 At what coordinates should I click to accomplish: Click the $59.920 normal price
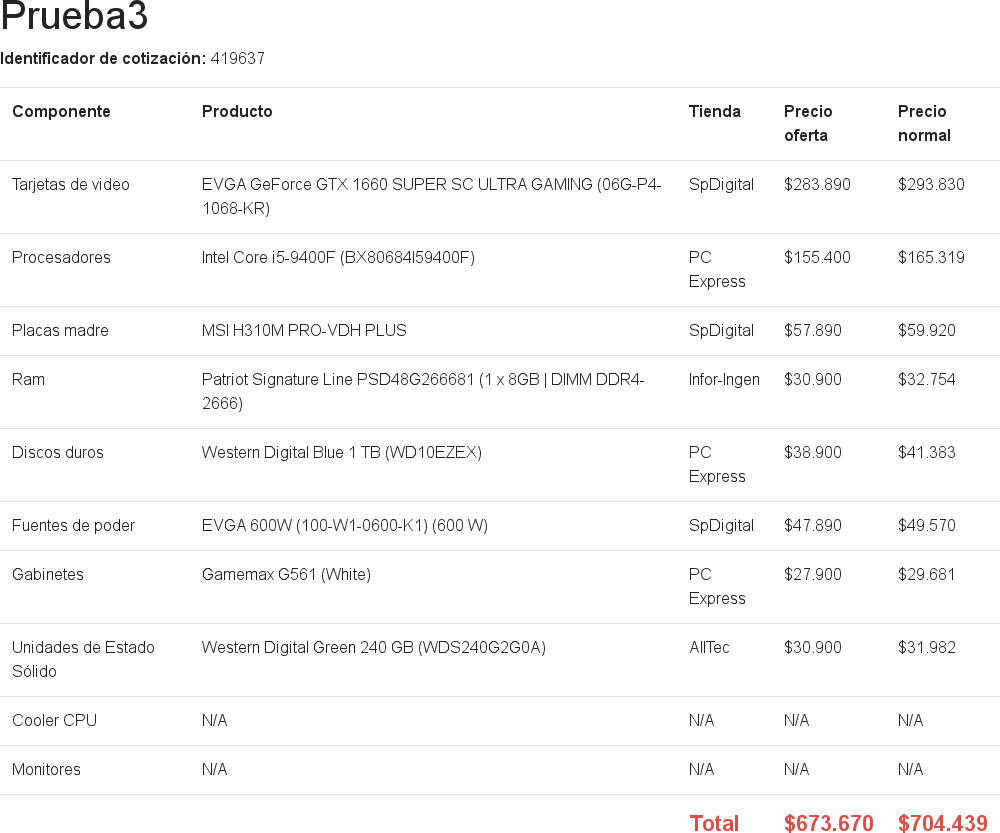coord(927,330)
